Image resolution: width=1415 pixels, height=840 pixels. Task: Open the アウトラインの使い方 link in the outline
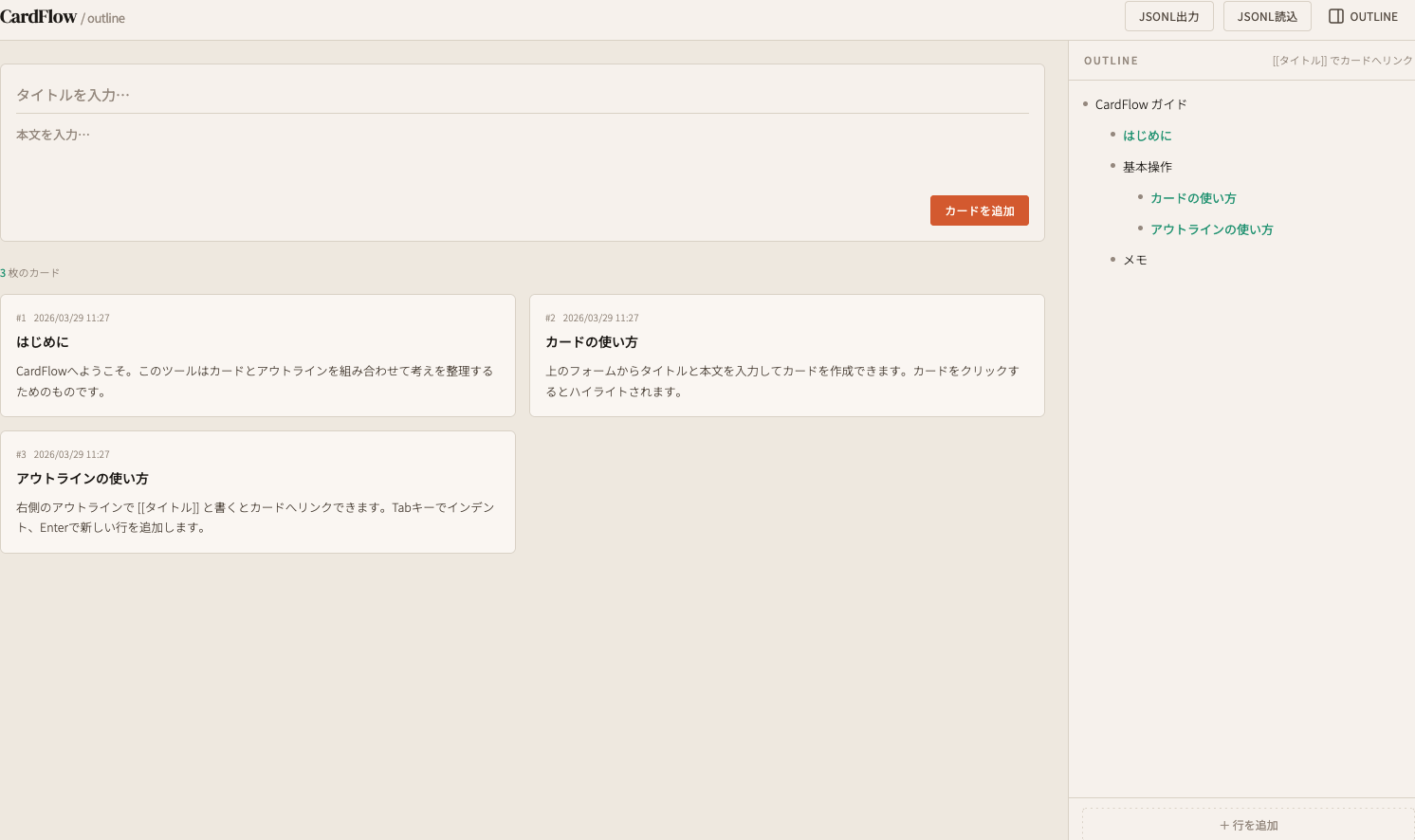[x=1212, y=228]
